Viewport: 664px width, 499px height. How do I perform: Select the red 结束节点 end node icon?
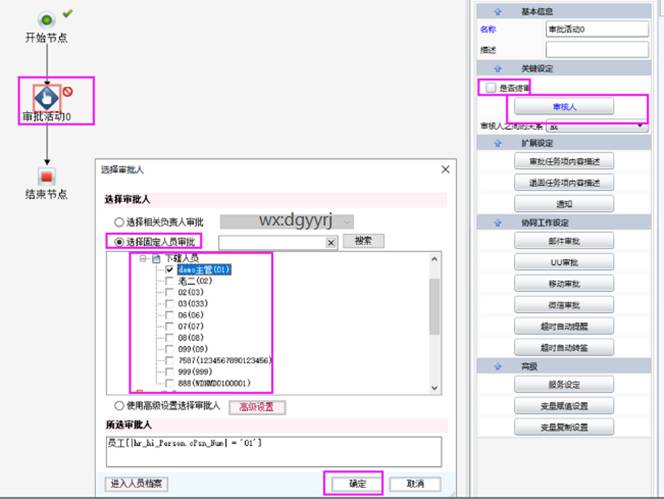[x=46, y=176]
